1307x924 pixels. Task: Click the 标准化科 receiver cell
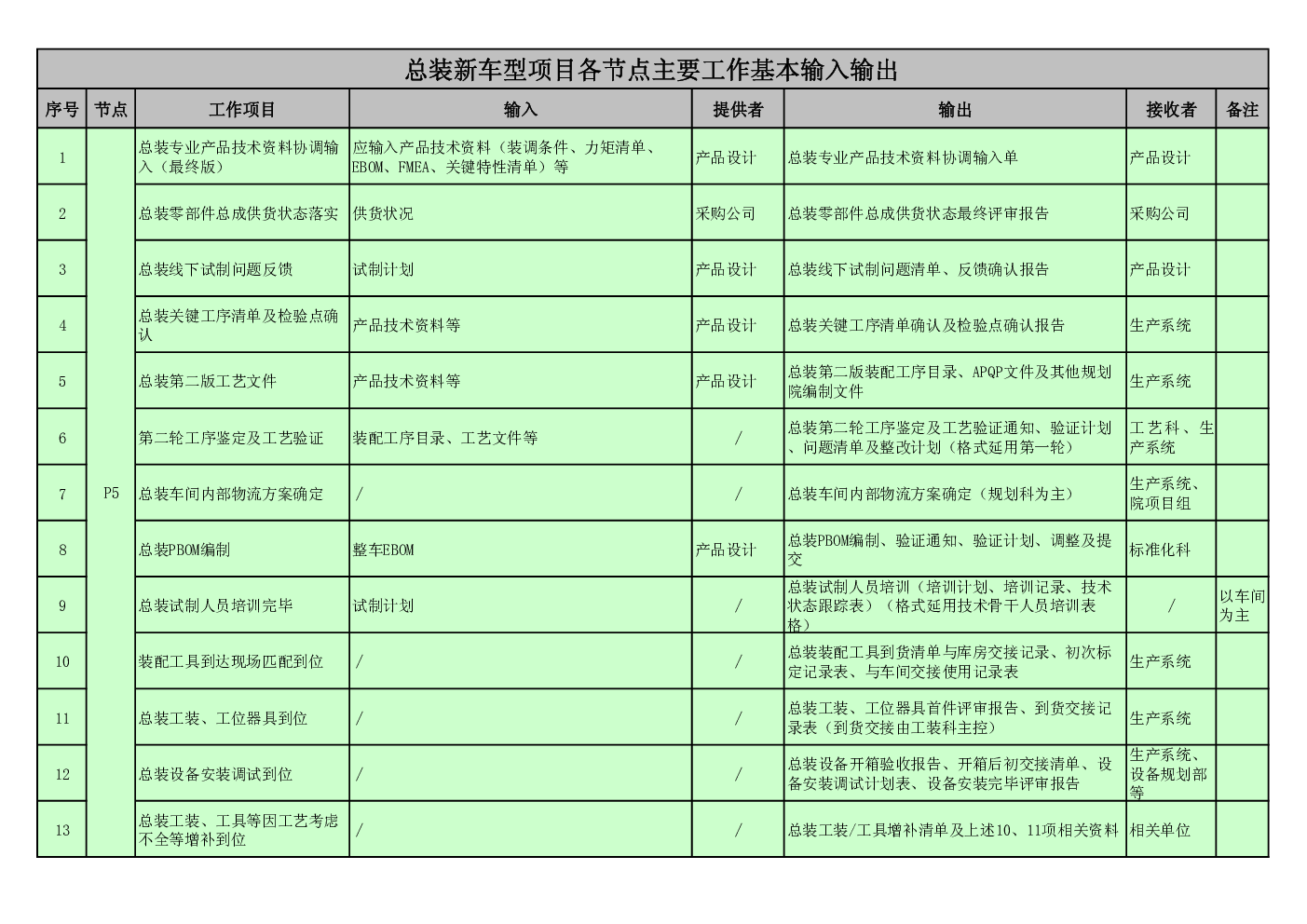coord(1170,550)
